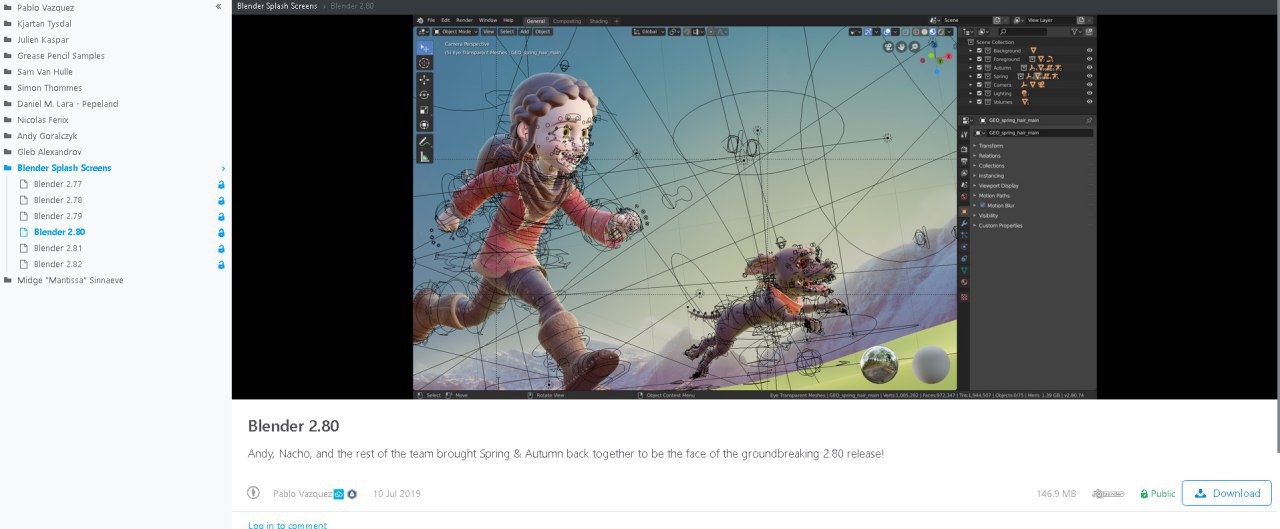Toggle the Foreground collection checkbox
Viewport: 1280px width, 529px height.
979,59
